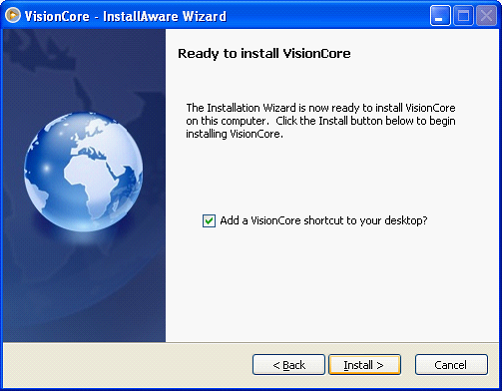Click the Installation Wizard description paragraph

[321, 121]
